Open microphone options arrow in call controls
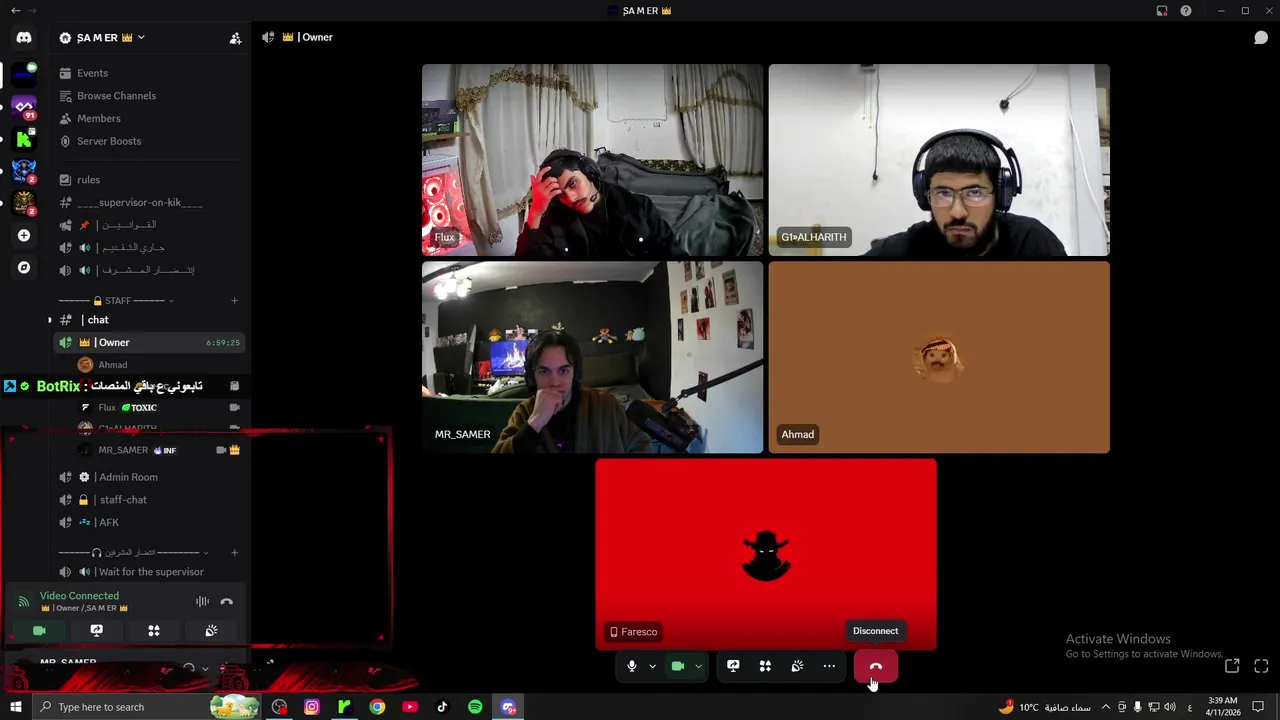The image size is (1280, 720). pos(652,666)
